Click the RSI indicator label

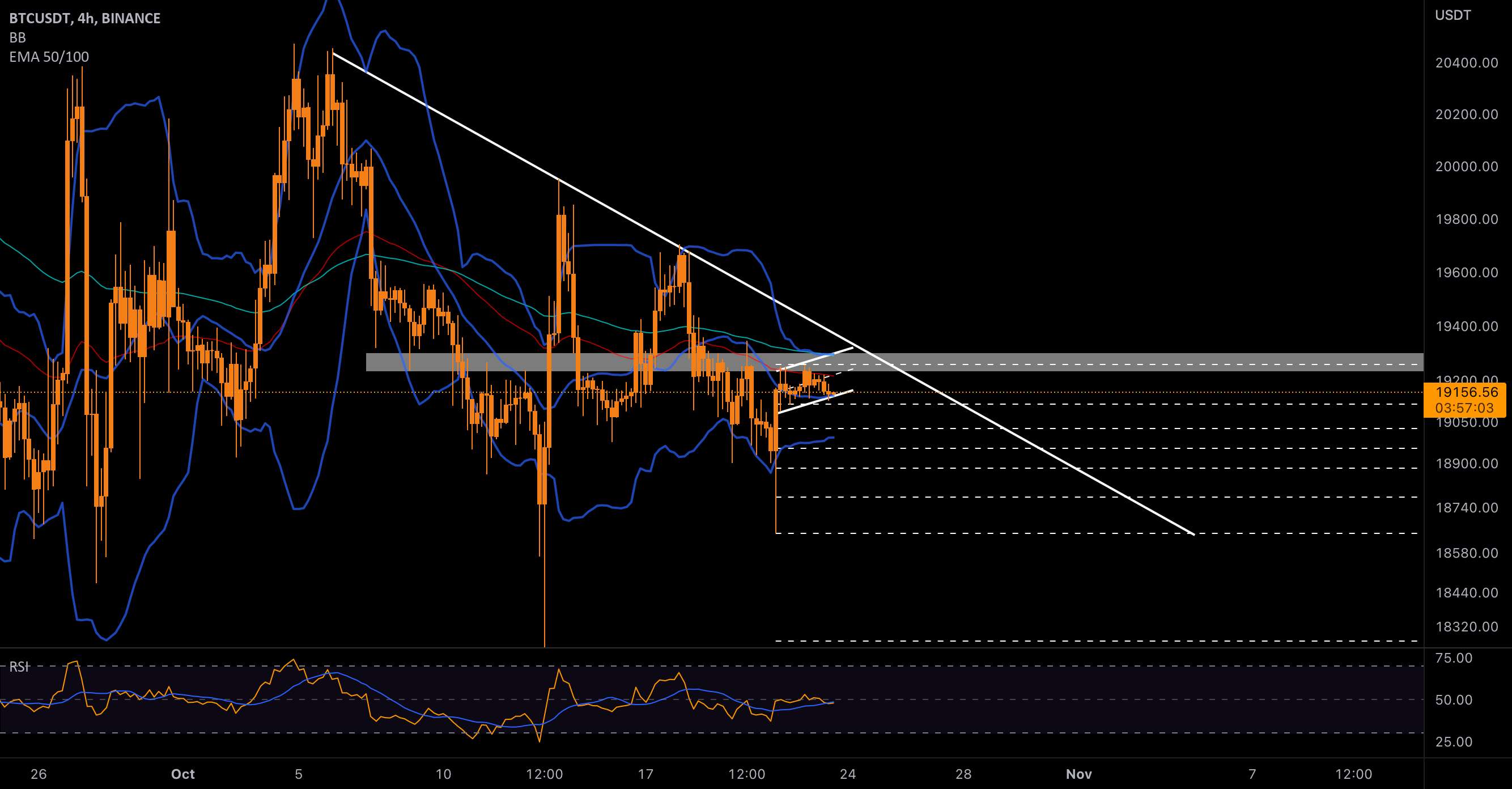[19, 667]
